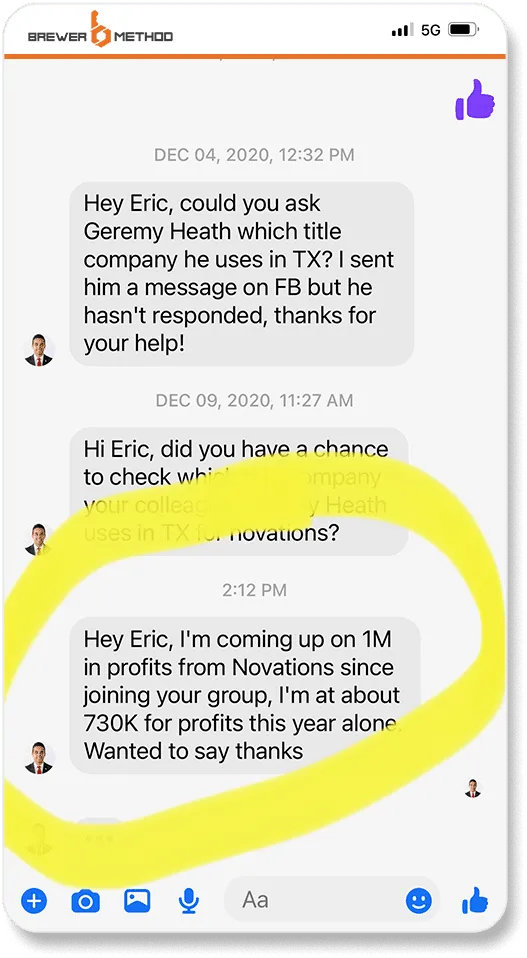Tap the DEC 09, 2020 timestamp
Viewport: 527px width, 958px height.
click(254, 401)
